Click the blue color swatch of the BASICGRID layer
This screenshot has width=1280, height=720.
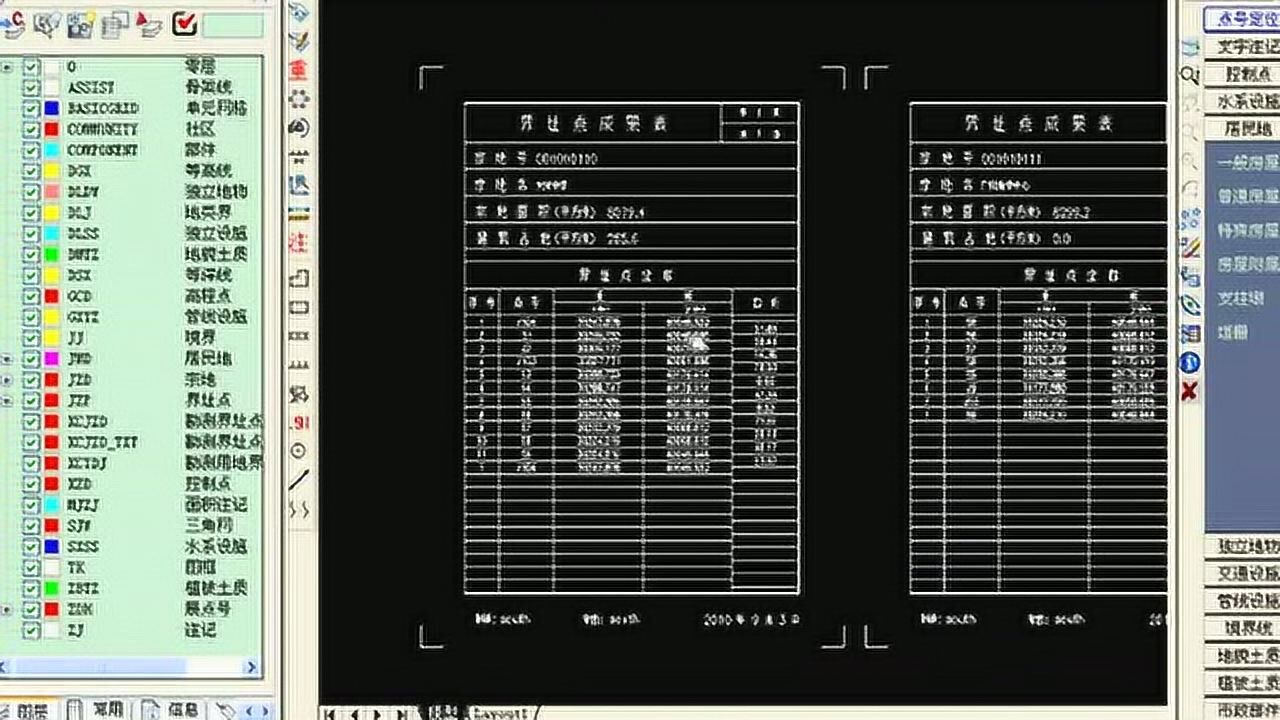52,108
